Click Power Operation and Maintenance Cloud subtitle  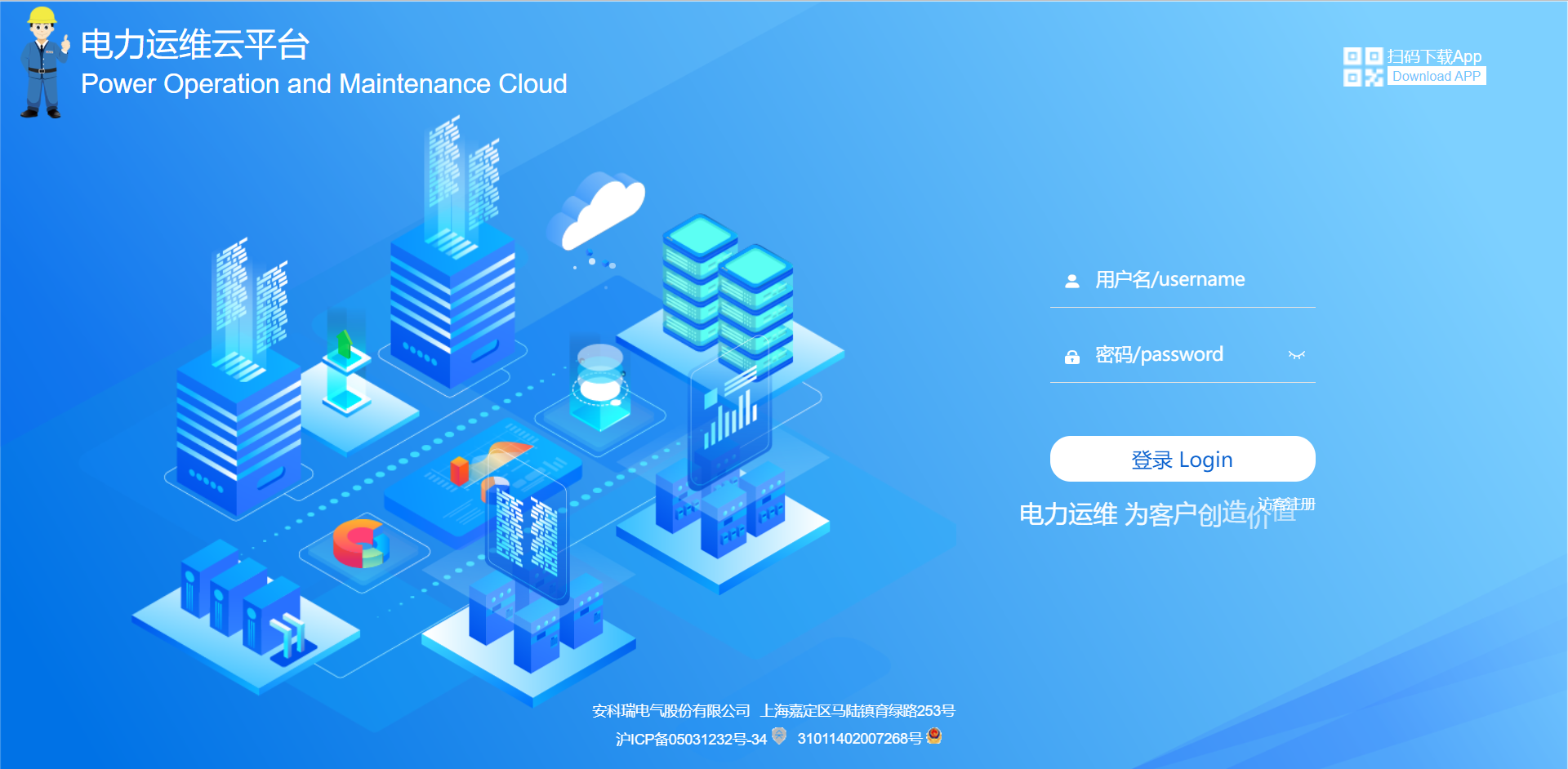point(323,84)
